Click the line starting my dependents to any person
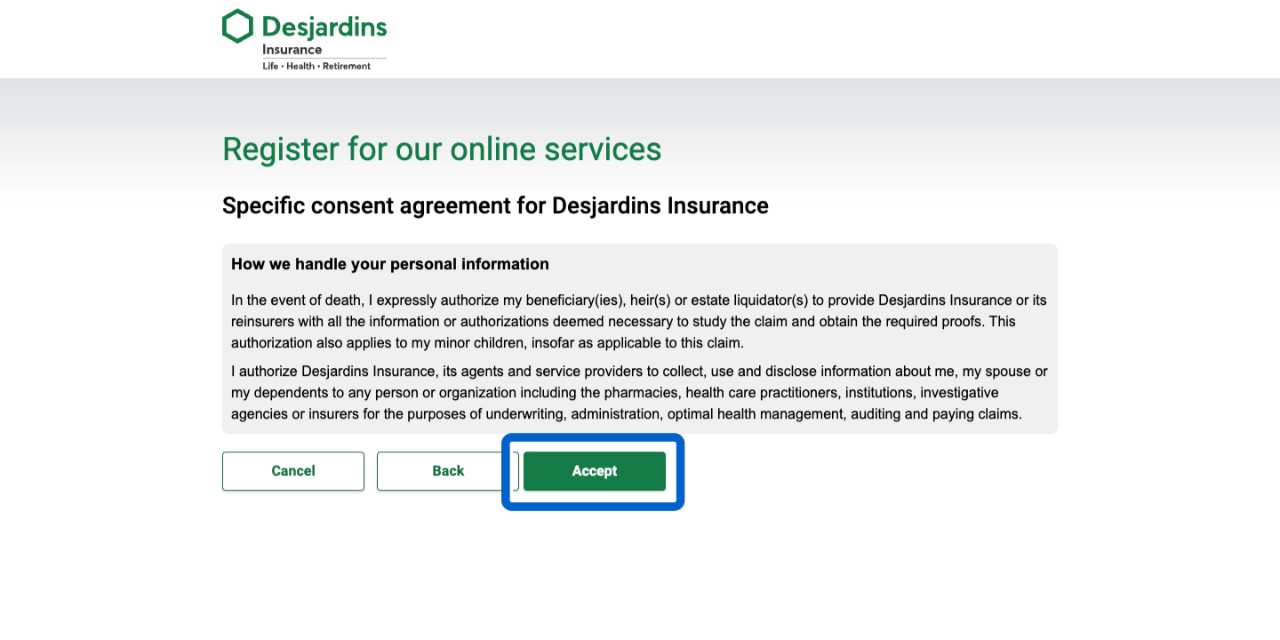 click(x=614, y=392)
